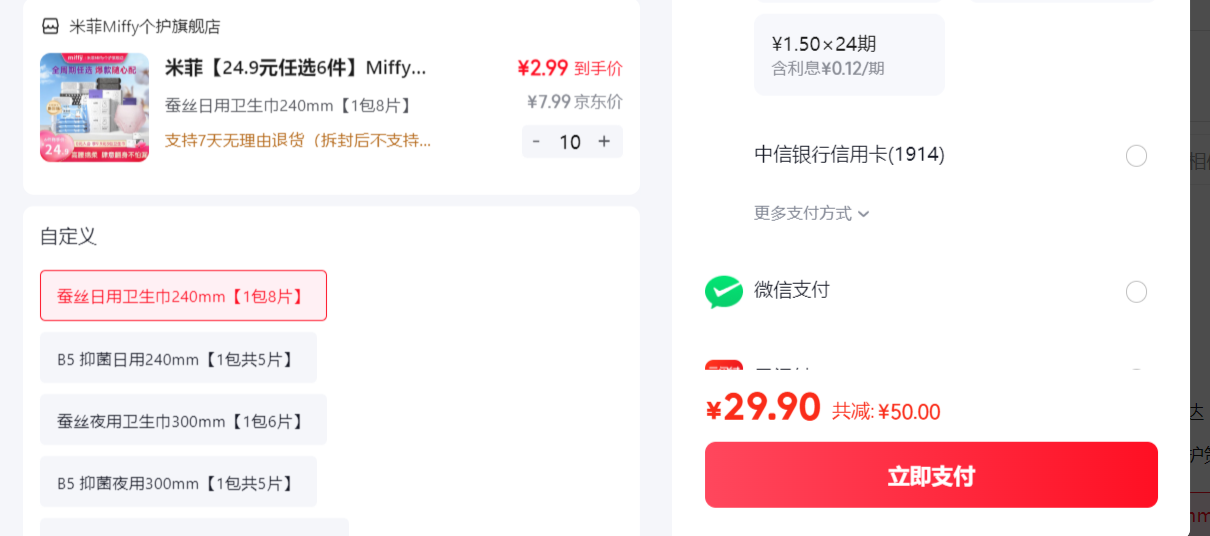
Task: Decrease quantity with the minus button
Action: click(537, 142)
